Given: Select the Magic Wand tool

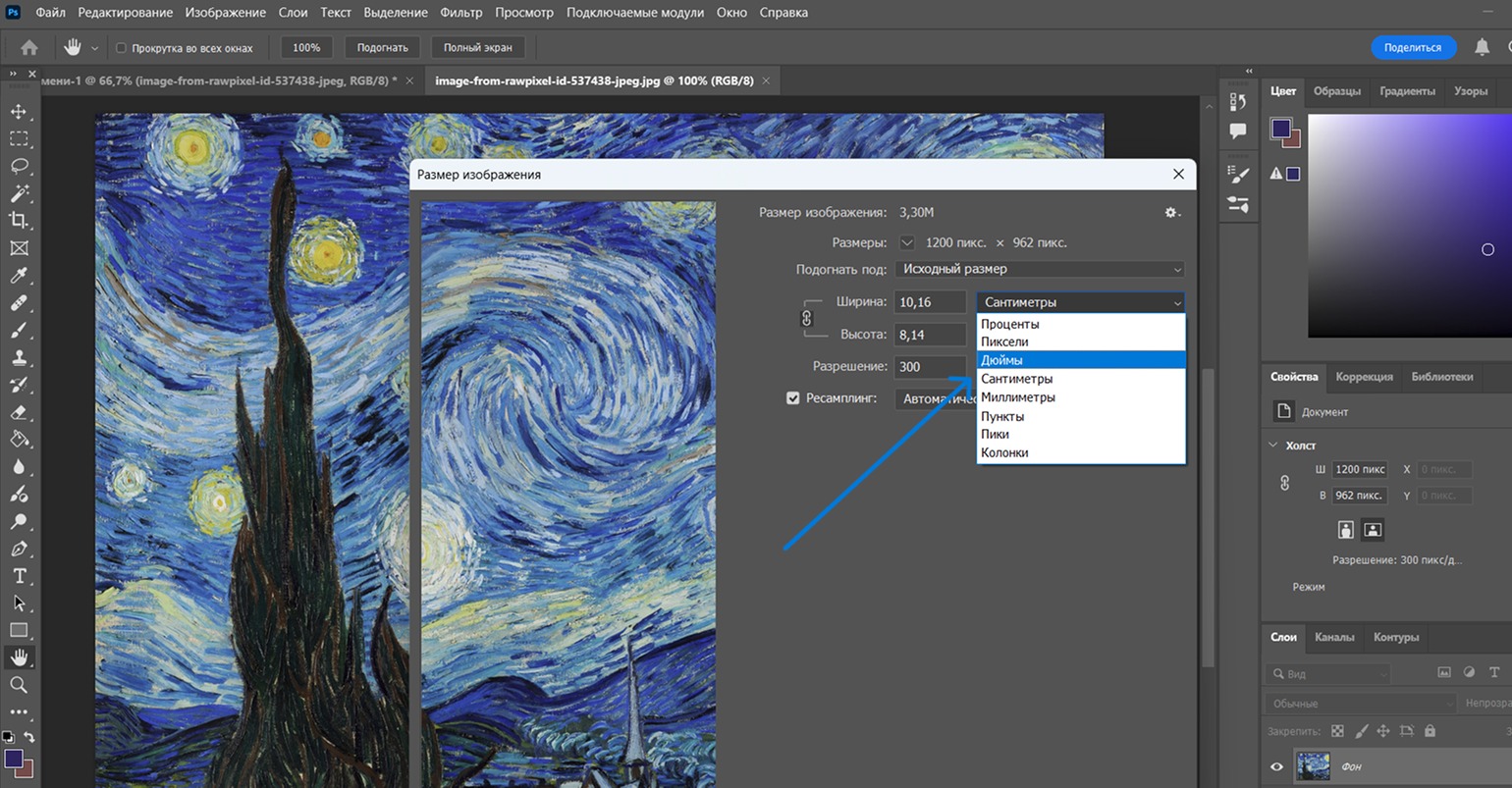Looking at the screenshot, I should point(19,193).
